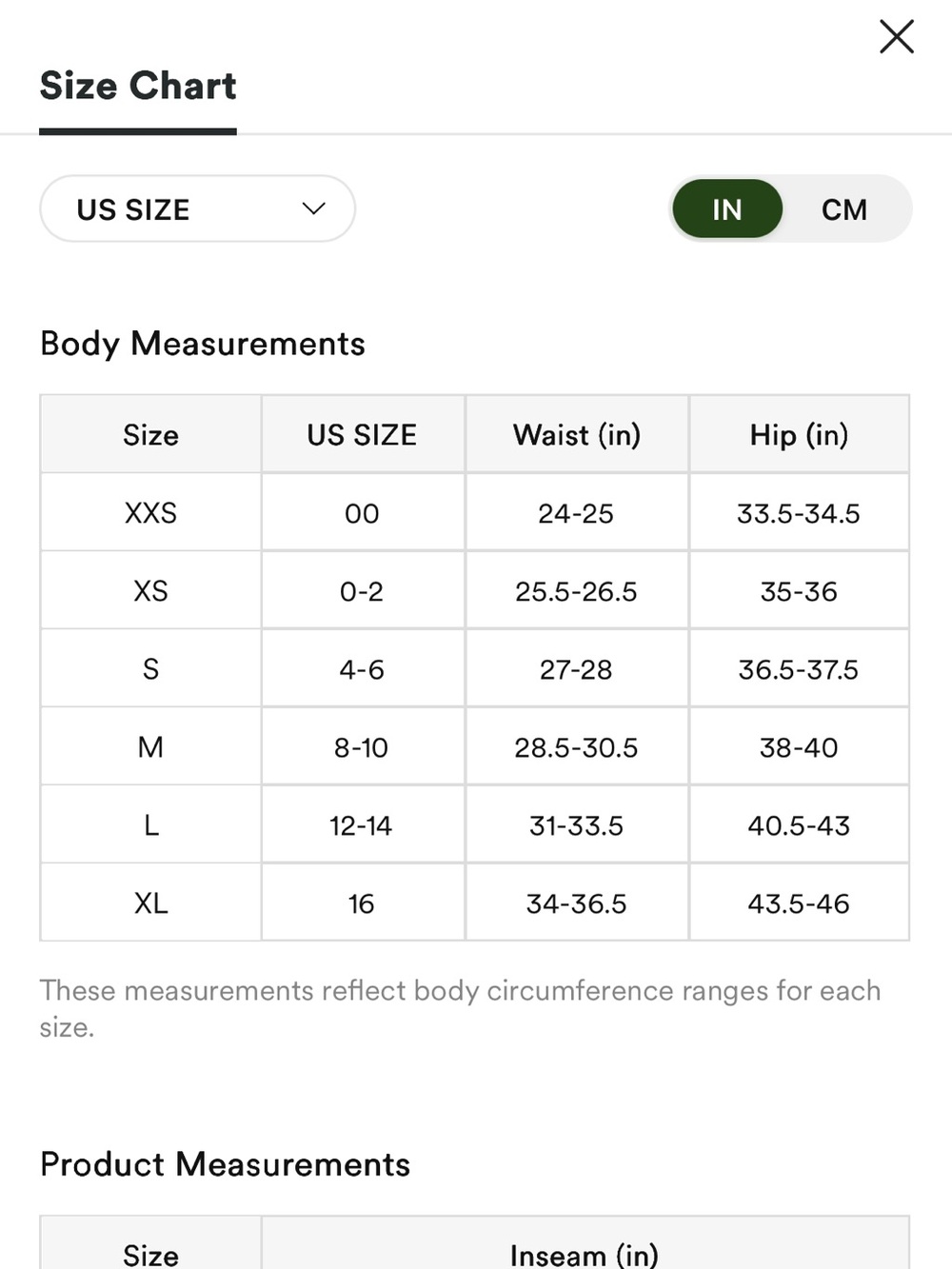Select the IN unit toggle
Screen dimensions: 952x1269
tap(727, 209)
